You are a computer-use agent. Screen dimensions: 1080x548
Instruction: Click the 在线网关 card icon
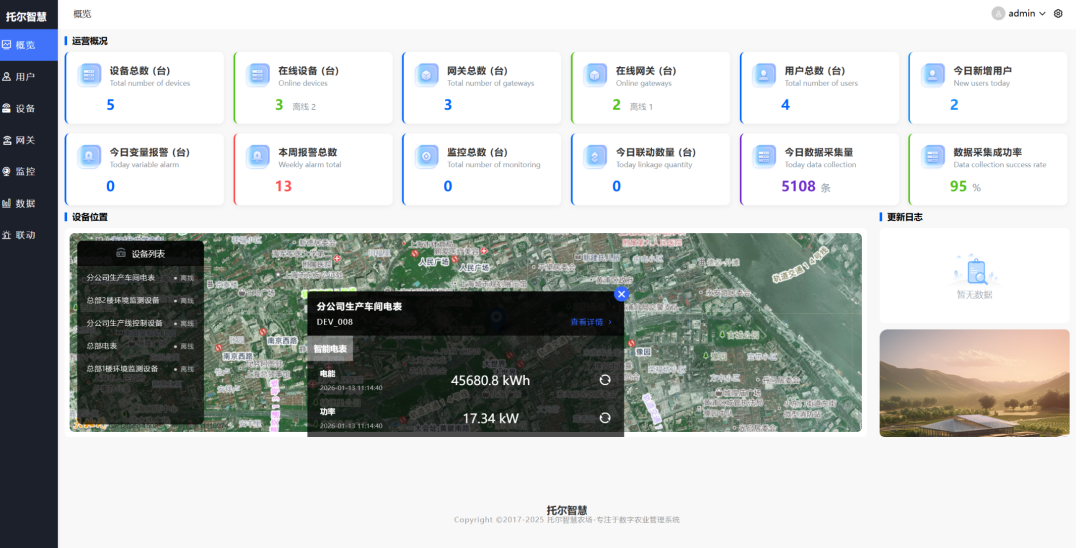(595, 74)
